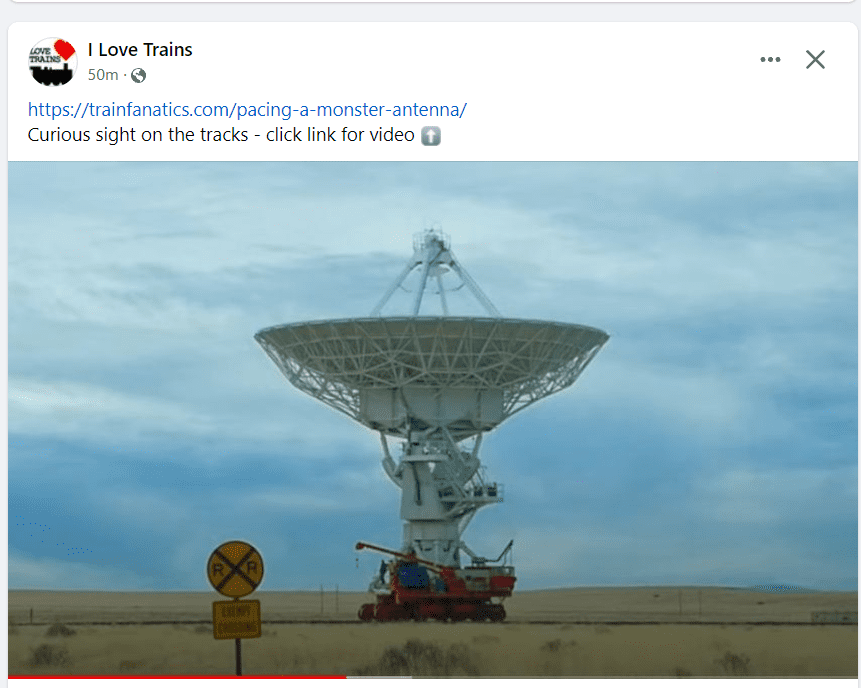
Task: Open the I Love Trains page name
Action: (140, 50)
